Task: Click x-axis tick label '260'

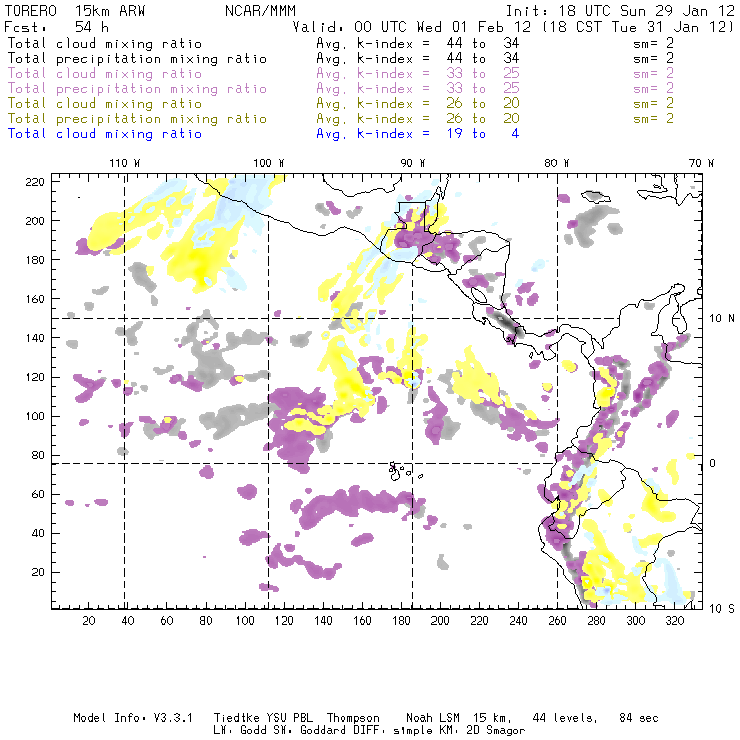Action: coord(557,621)
